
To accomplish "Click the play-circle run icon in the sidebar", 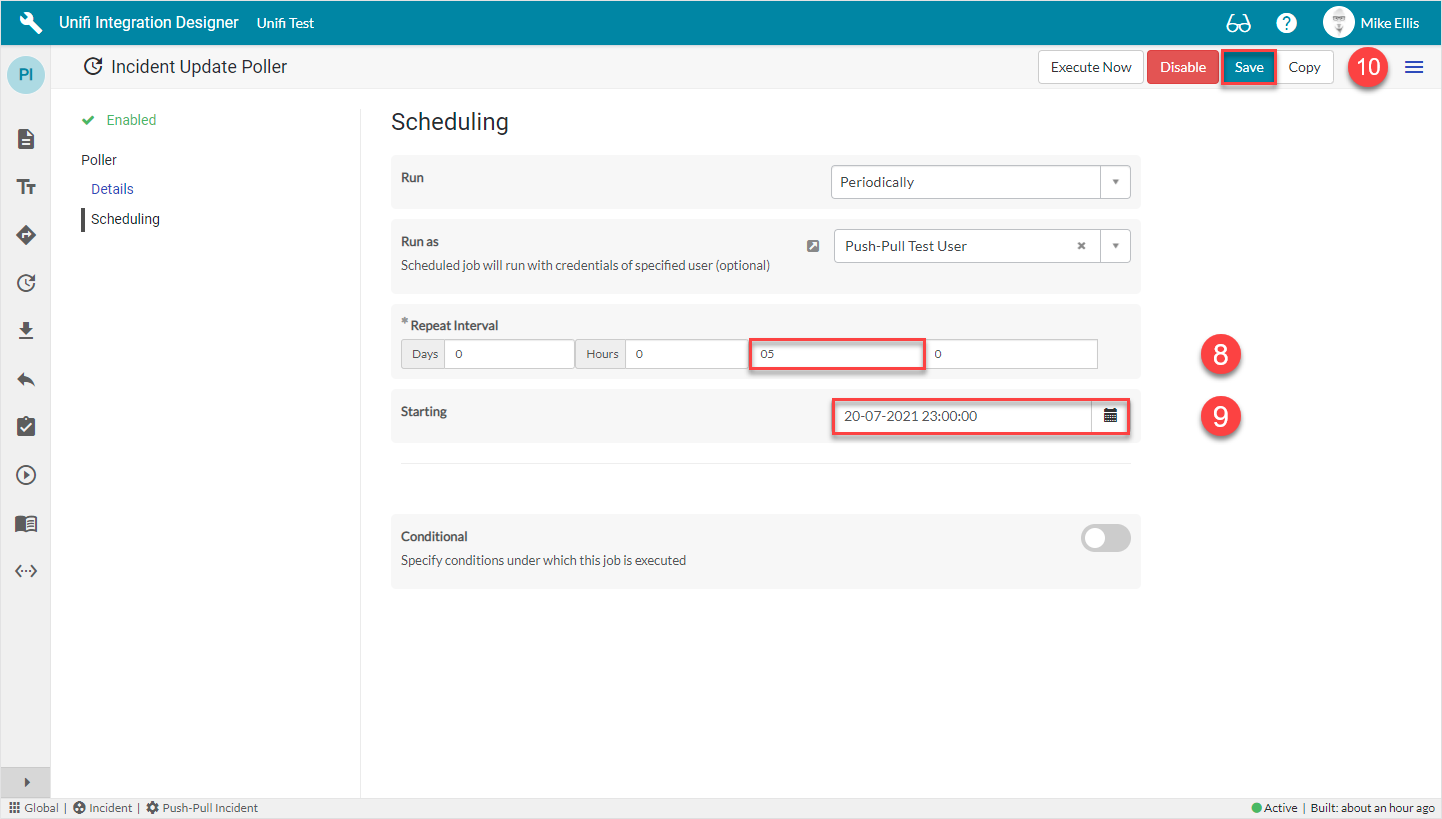I will point(25,474).
